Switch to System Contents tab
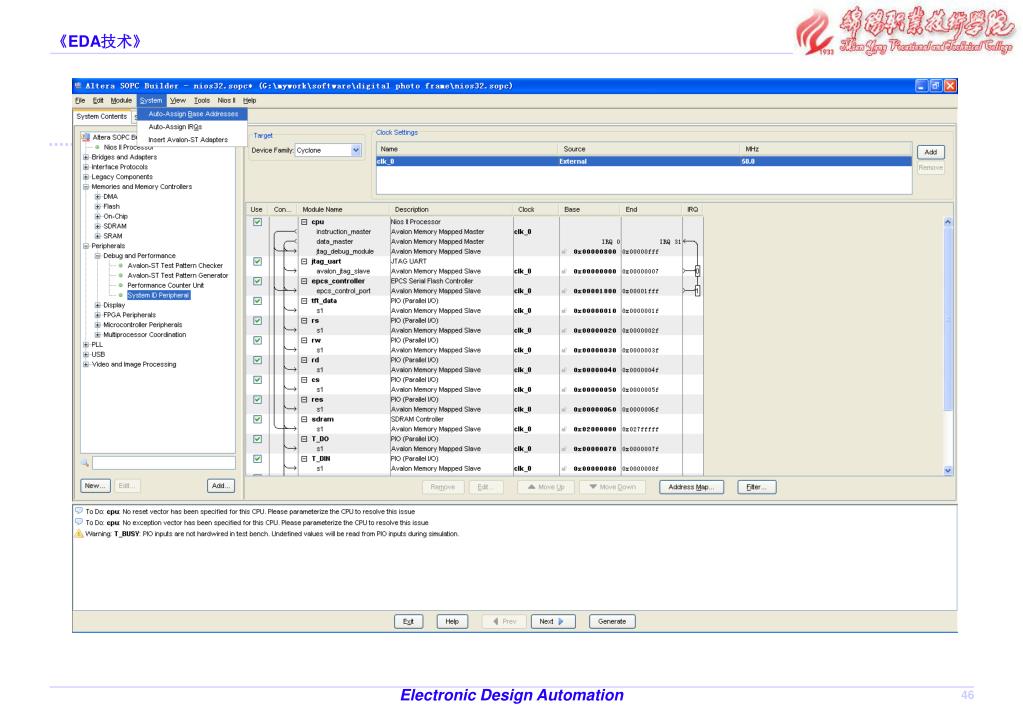The height and width of the screenshot is (708, 1023). click(x=102, y=116)
